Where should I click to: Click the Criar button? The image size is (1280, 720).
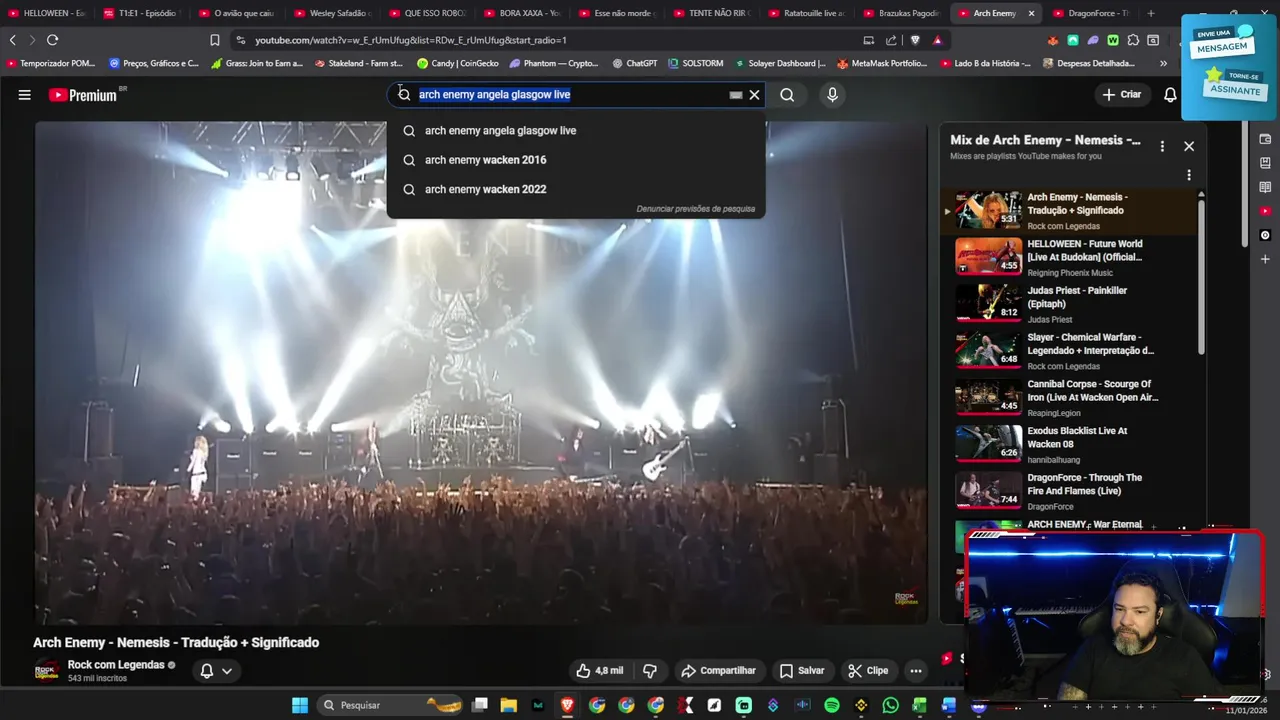click(x=1122, y=95)
